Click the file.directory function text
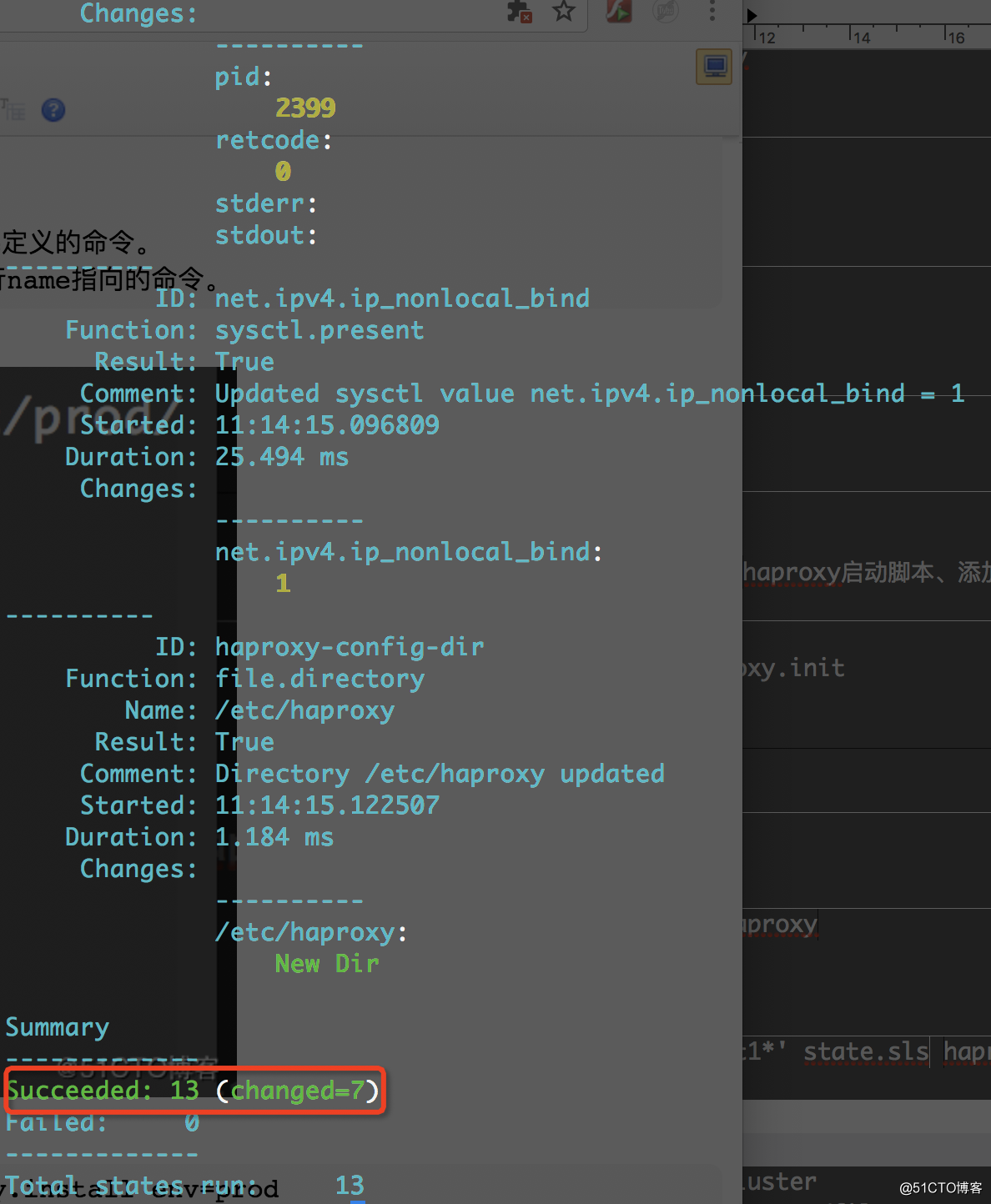 click(x=319, y=679)
